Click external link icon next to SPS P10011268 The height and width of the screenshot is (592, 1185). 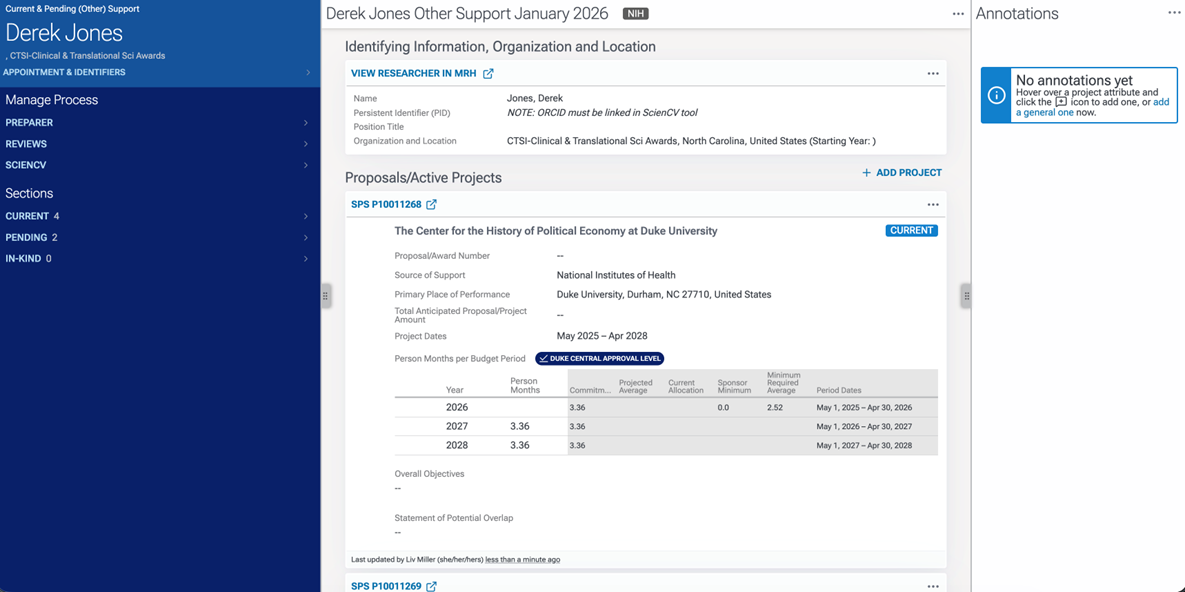431,205
